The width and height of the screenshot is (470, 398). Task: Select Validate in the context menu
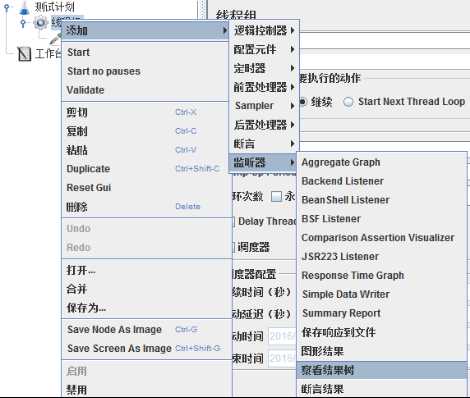pyautogui.click(x=145, y=90)
